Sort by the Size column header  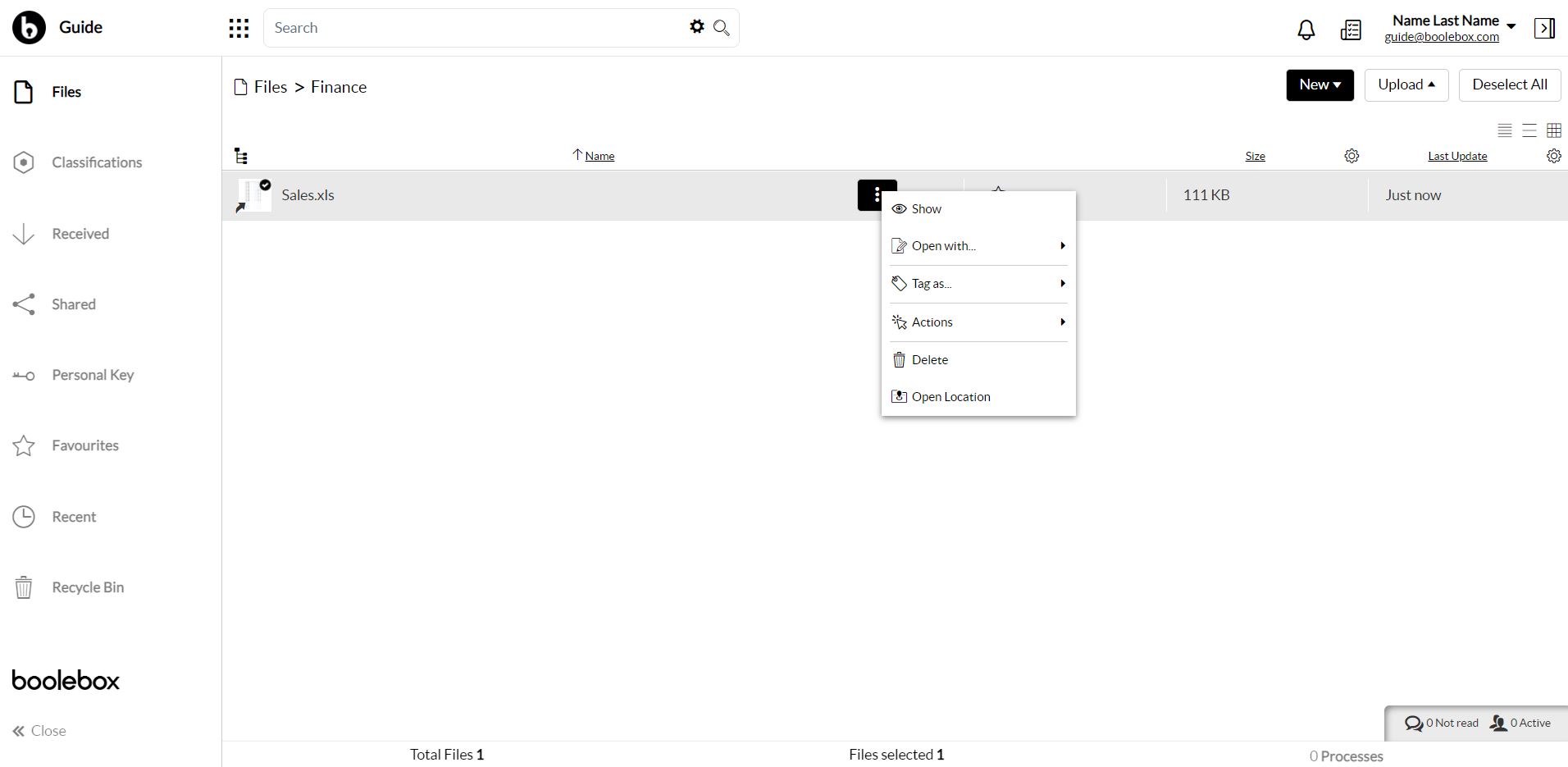click(1255, 156)
